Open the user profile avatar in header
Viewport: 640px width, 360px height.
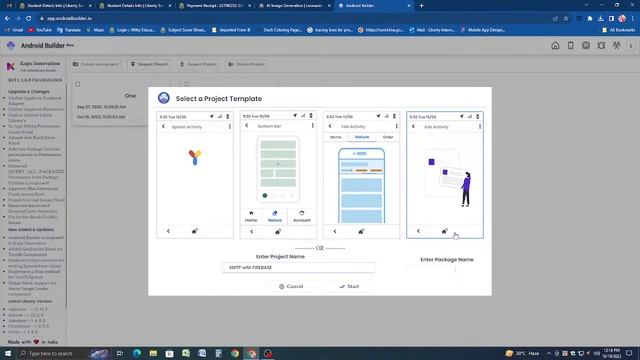coord(631,46)
